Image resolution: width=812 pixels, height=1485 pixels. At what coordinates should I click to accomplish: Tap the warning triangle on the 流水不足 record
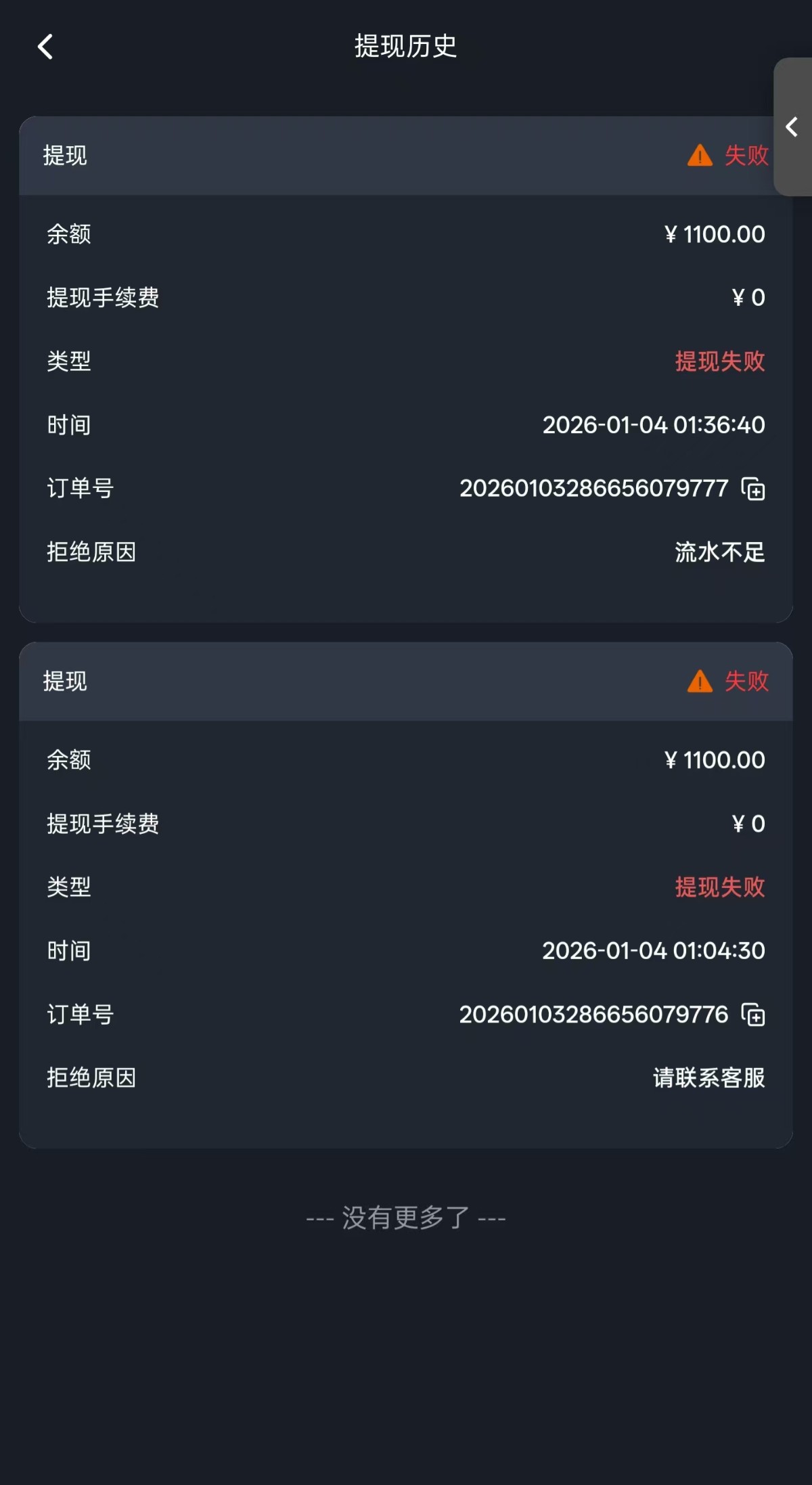(x=700, y=156)
